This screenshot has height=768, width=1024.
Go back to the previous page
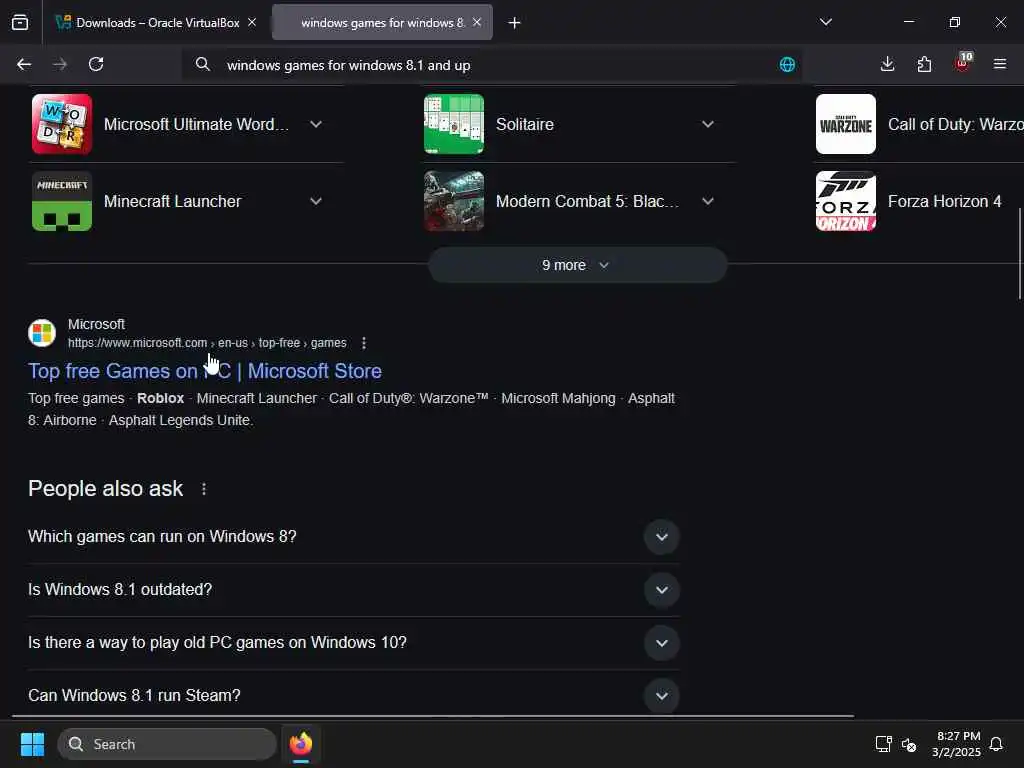24,64
